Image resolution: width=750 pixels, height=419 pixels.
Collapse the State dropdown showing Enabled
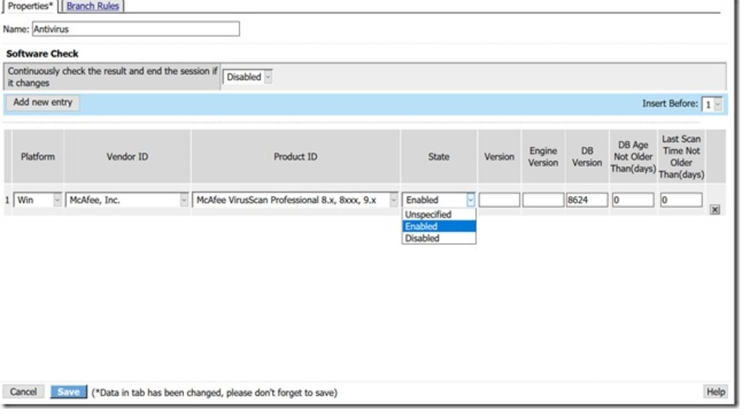[470, 200]
